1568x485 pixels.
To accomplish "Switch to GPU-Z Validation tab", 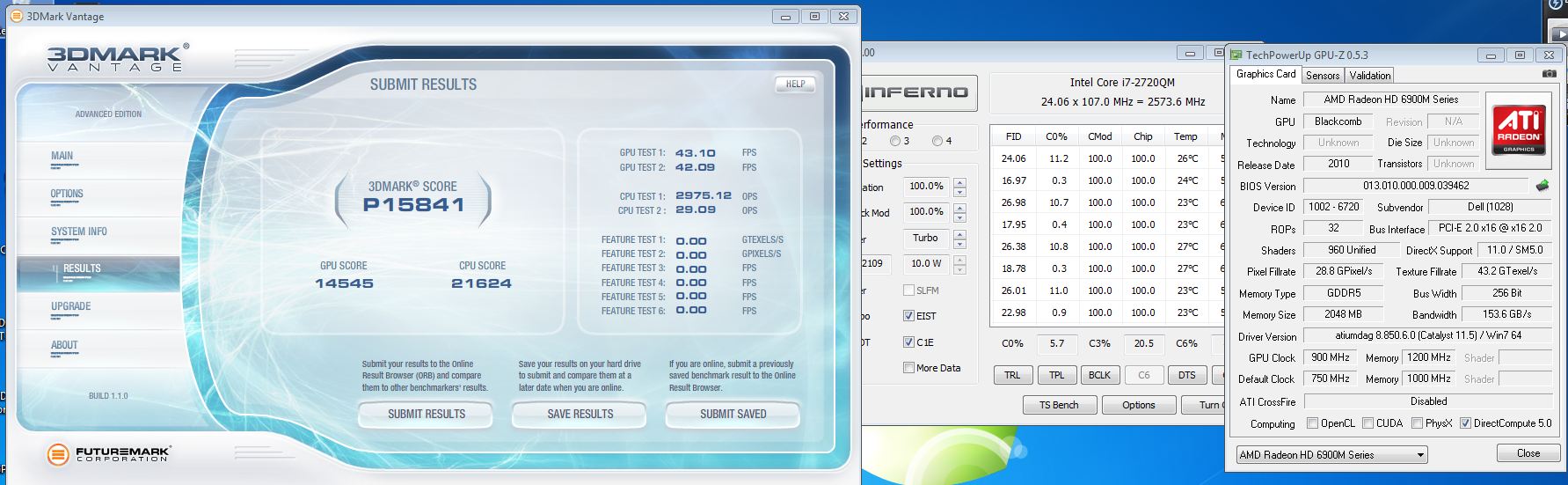I will [1369, 76].
